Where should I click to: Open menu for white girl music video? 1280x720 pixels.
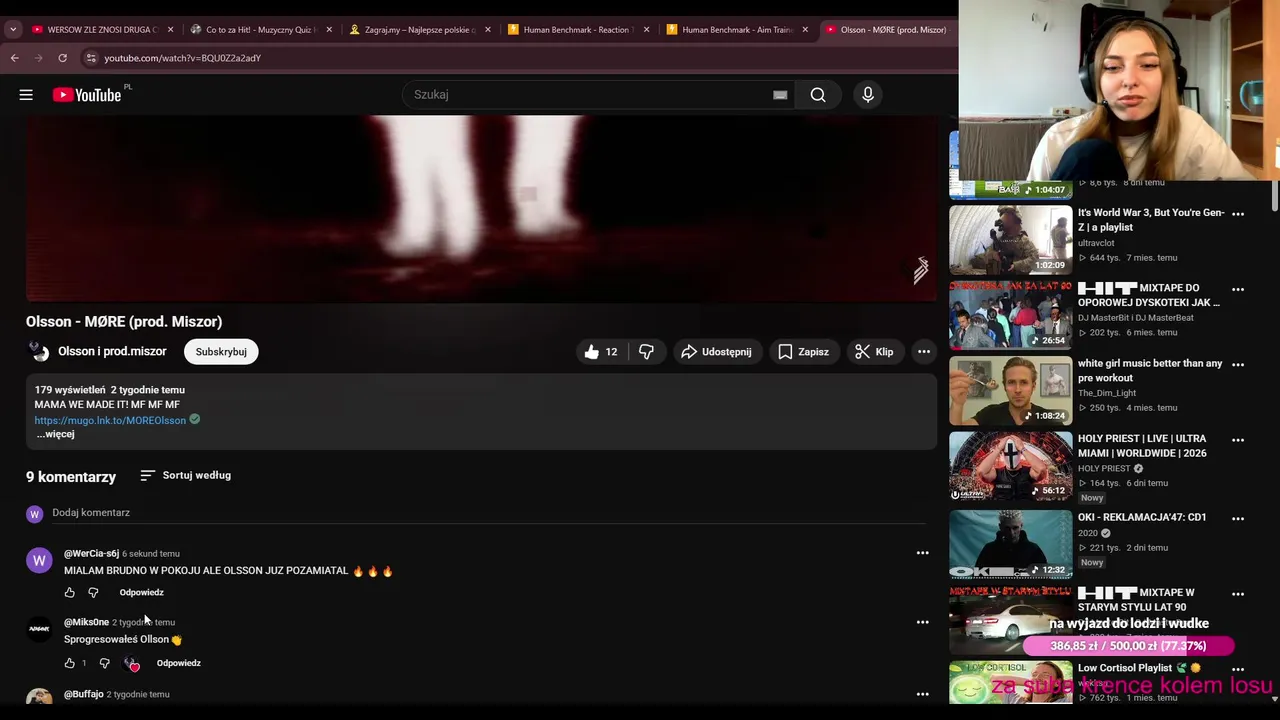[1238, 365]
